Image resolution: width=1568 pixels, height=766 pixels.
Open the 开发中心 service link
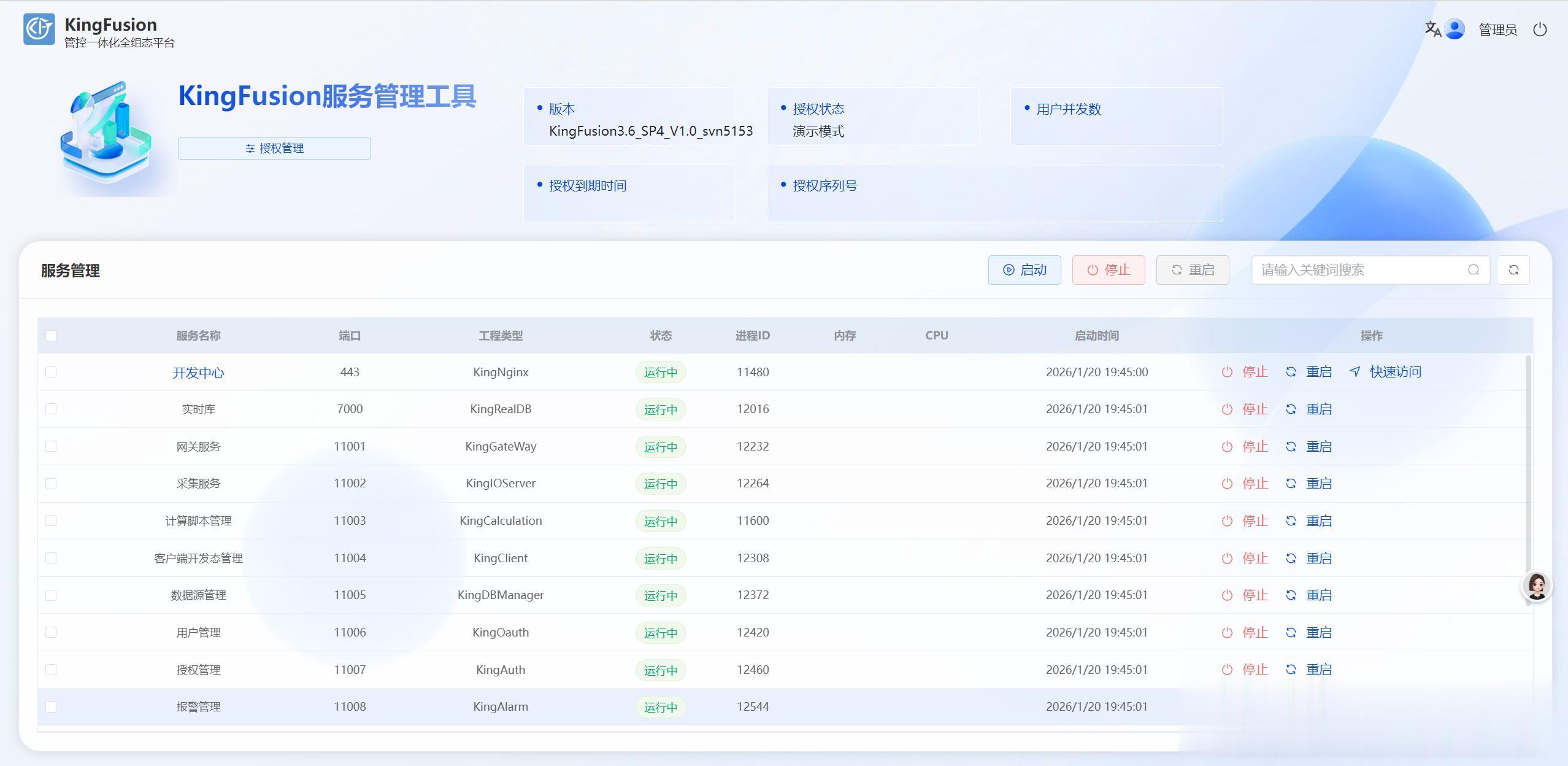[198, 373]
